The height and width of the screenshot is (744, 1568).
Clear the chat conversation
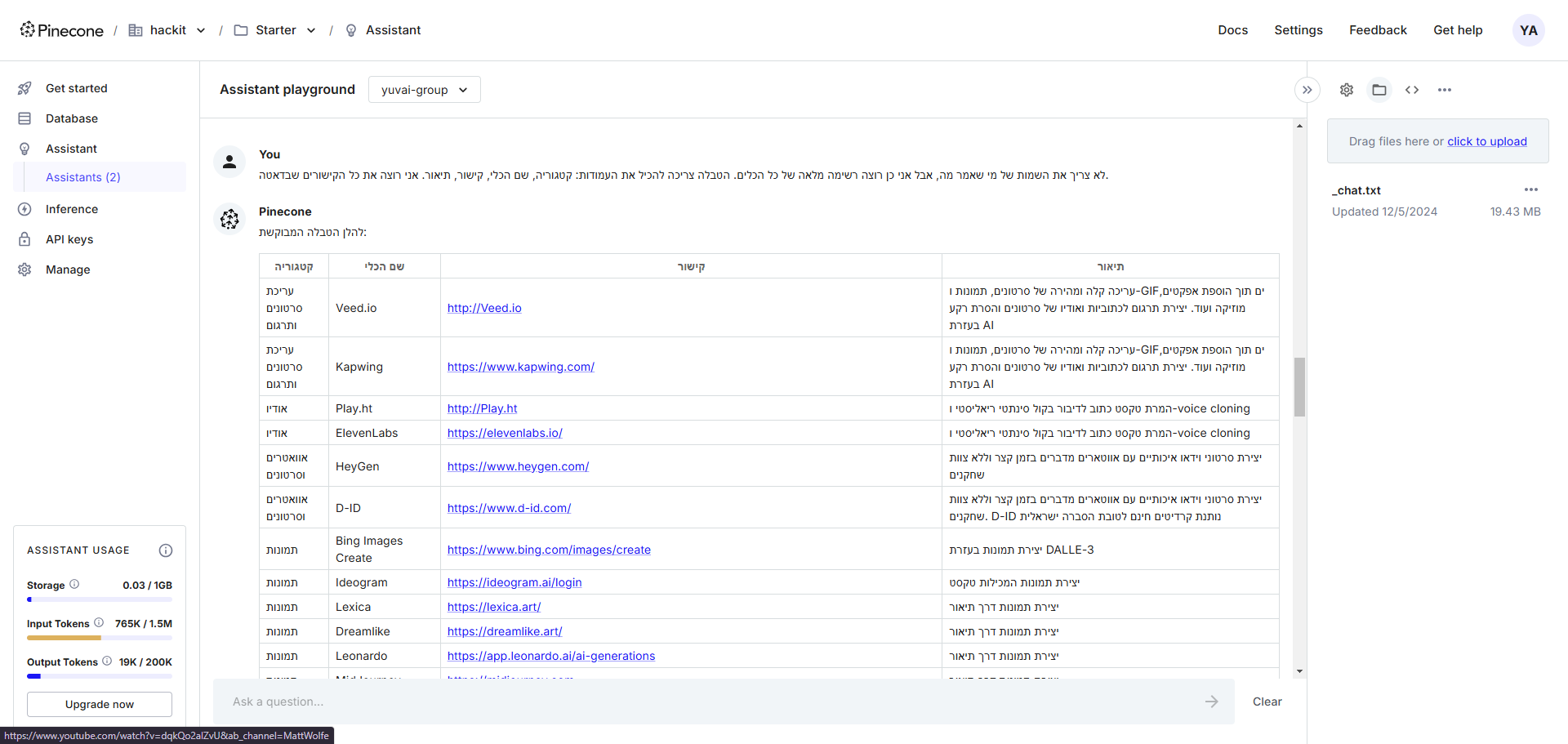(x=1267, y=702)
